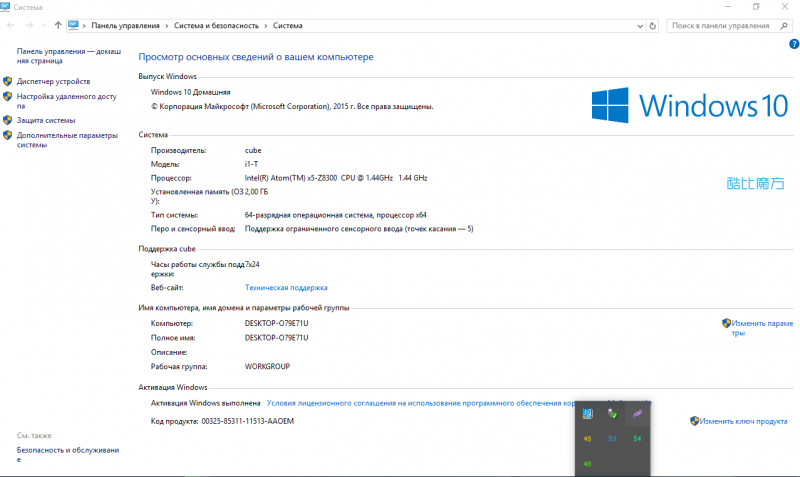Expand chevron before 'Панель управления' breadcrumb
Screen dimensions: 800x477
click(x=84, y=26)
